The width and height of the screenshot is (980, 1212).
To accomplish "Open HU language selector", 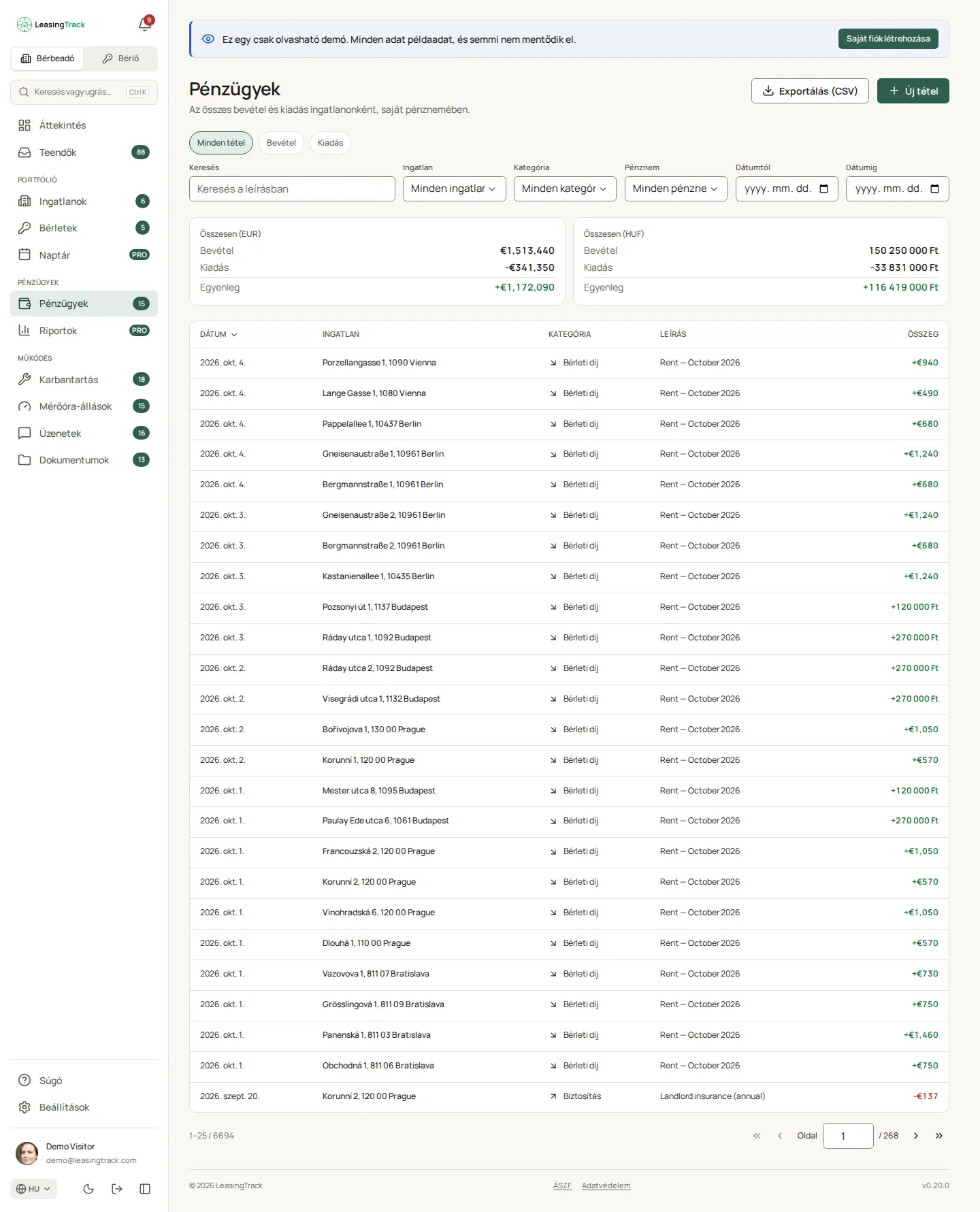I will tap(33, 1189).
